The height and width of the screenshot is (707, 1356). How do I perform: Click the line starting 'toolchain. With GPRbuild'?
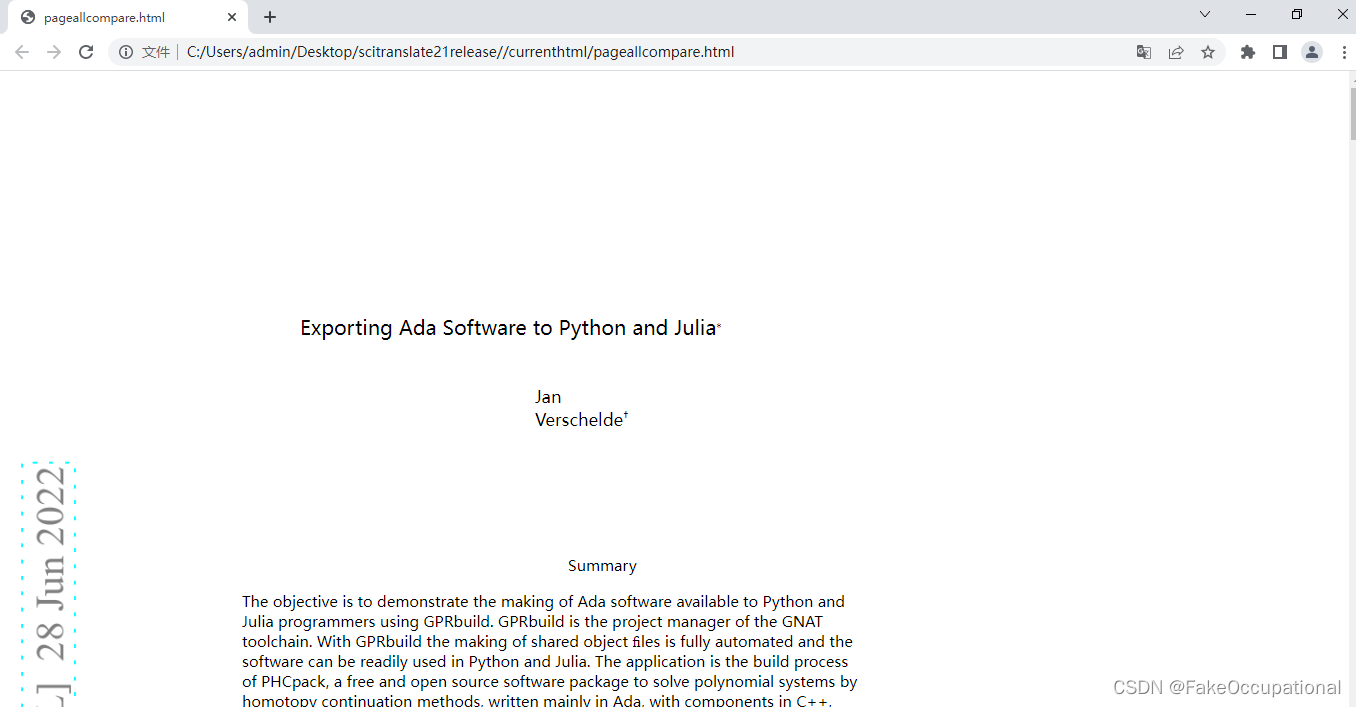click(x=547, y=641)
